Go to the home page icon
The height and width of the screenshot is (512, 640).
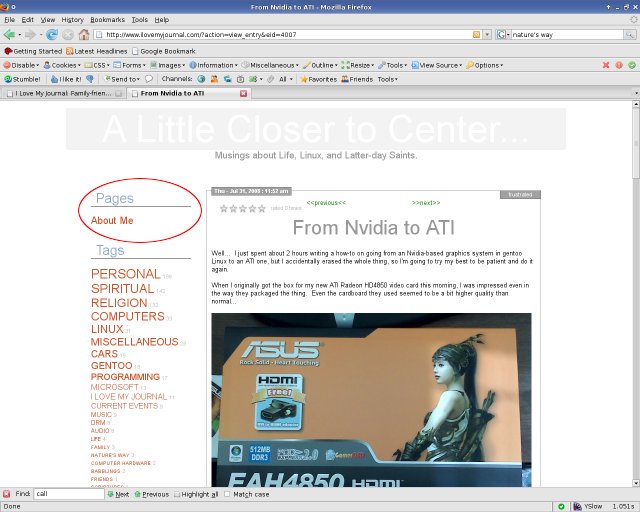tap(84, 35)
